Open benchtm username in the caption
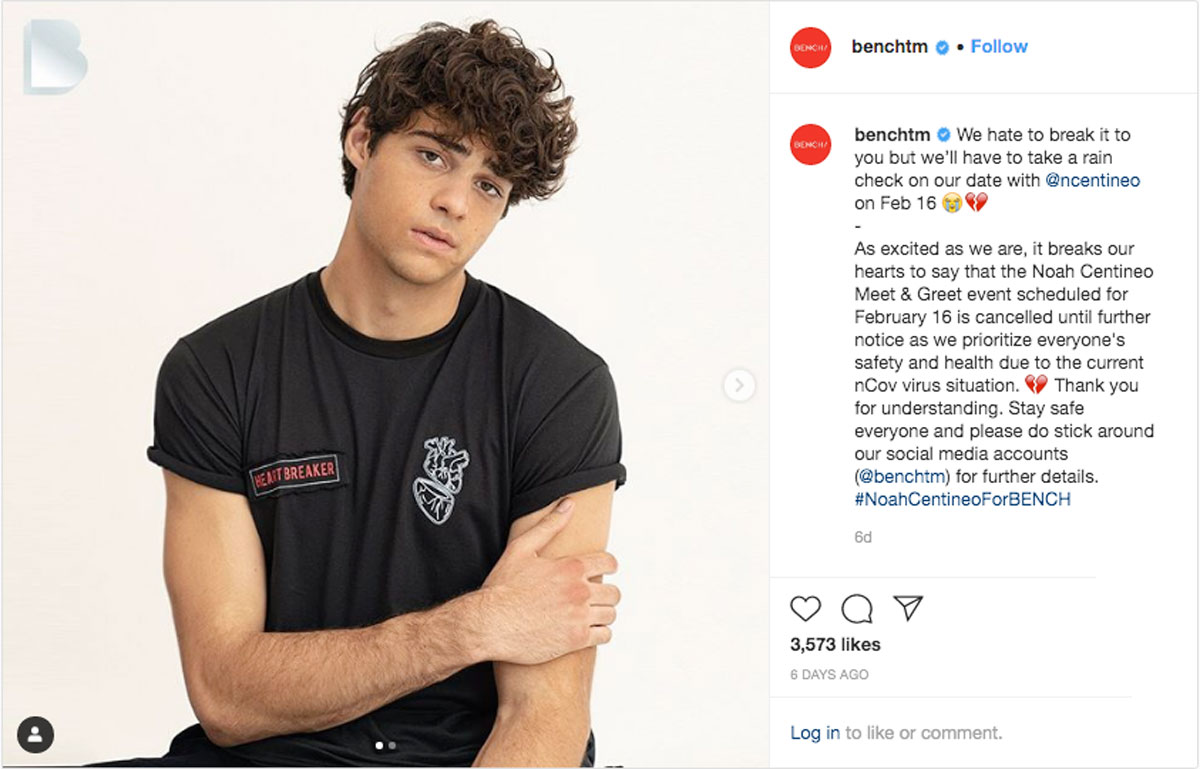Image resolution: width=1200 pixels, height=769 pixels. click(892, 134)
